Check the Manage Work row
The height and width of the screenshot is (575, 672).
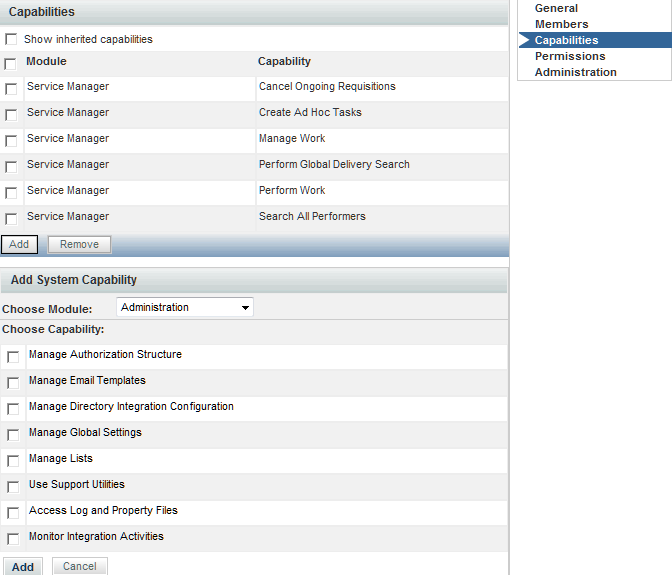click(x=11, y=141)
